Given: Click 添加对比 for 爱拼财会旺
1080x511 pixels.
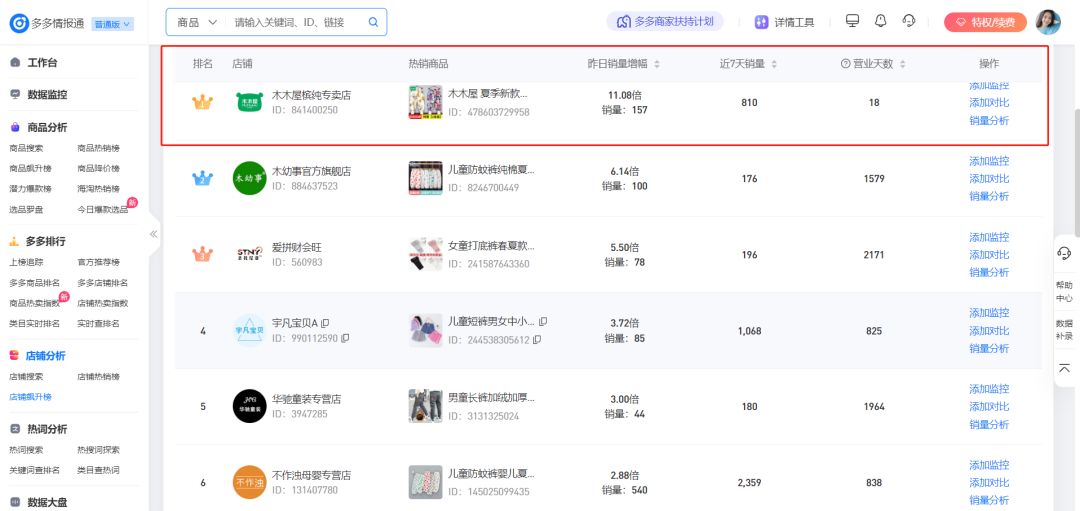Looking at the screenshot, I should (x=989, y=255).
